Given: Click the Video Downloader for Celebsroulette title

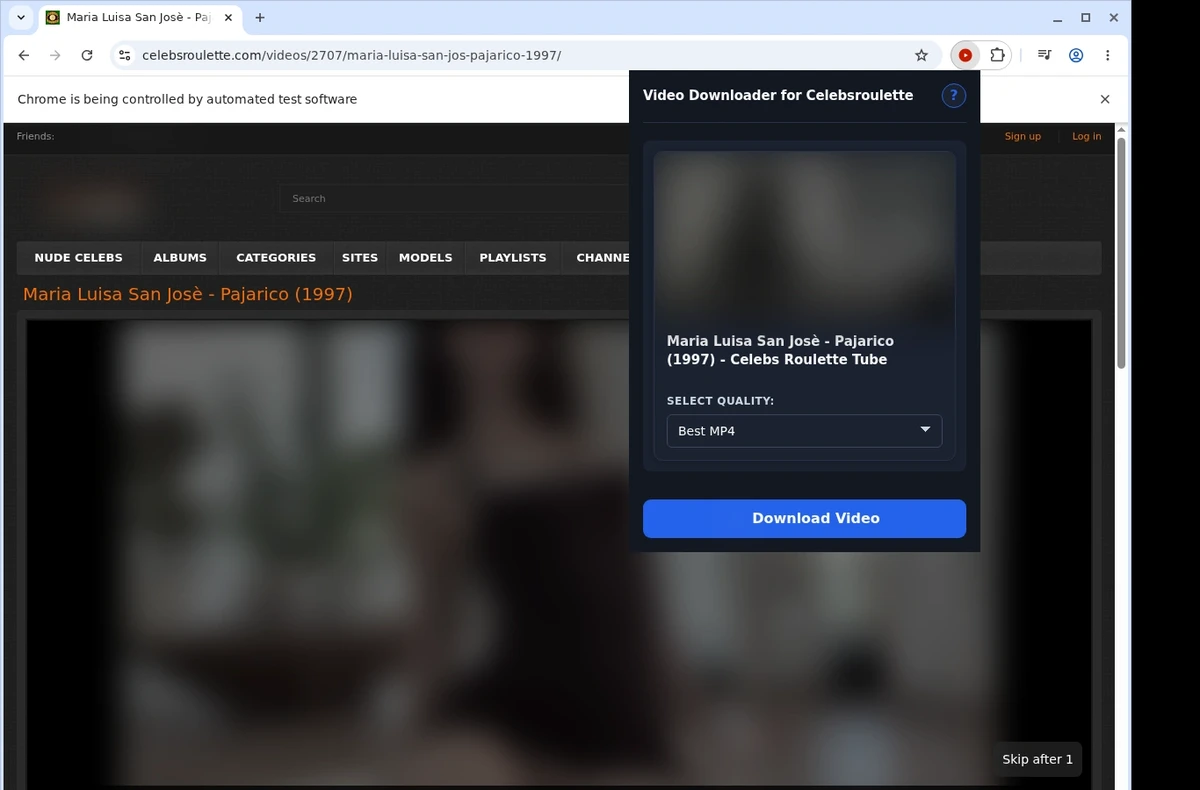Looking at the screenshot, I should (x=778, y=95).
